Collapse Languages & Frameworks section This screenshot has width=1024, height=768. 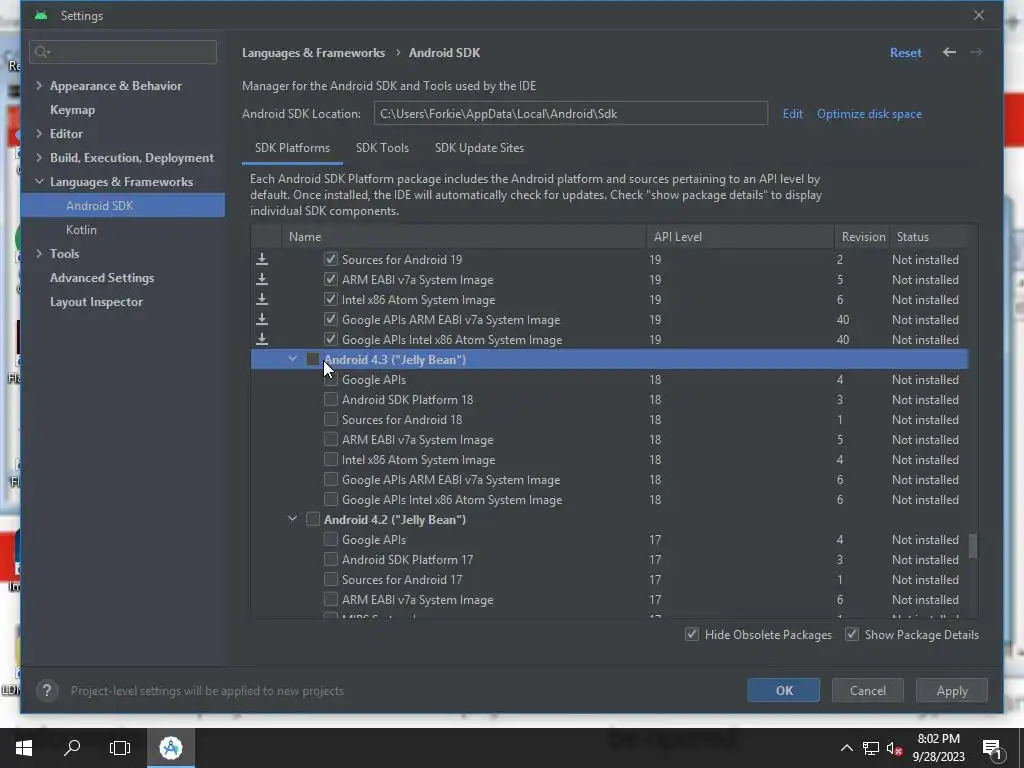point(39,182)
